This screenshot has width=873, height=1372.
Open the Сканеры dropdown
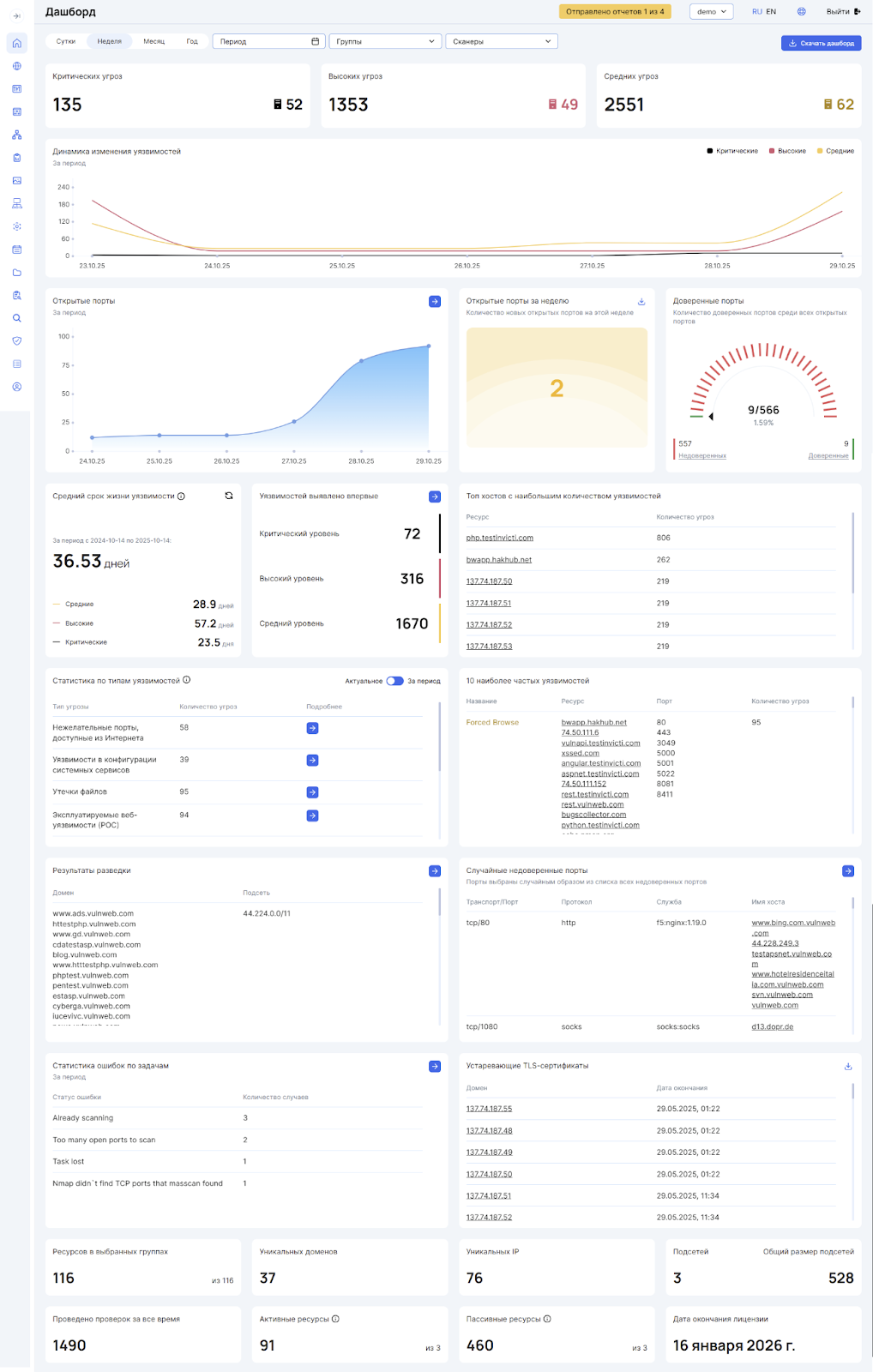click(501, 41)
